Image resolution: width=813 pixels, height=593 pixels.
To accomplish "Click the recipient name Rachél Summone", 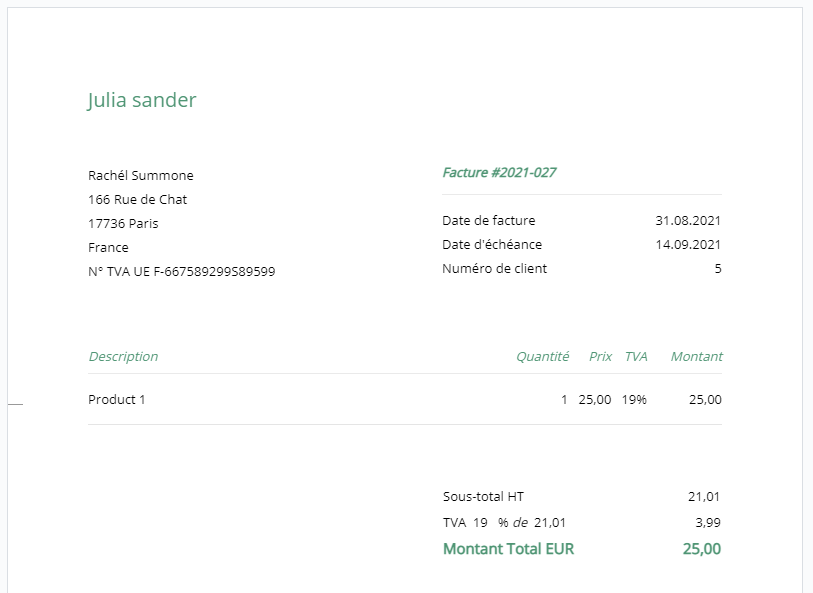I will click(x=141, y=176).
